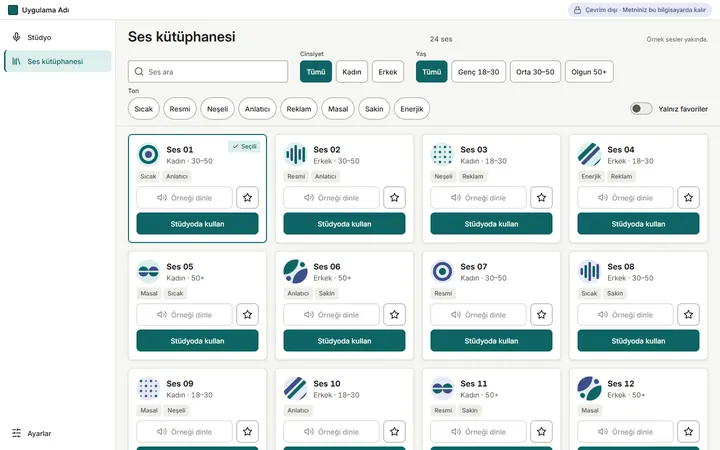The image size is (720, 450).
Task: Select Tümü under Yaş
Action: point(432,72)
